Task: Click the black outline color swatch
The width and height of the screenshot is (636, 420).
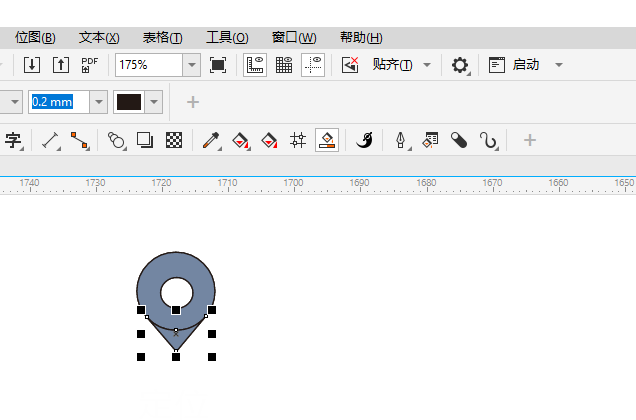Action: (129, 102)
